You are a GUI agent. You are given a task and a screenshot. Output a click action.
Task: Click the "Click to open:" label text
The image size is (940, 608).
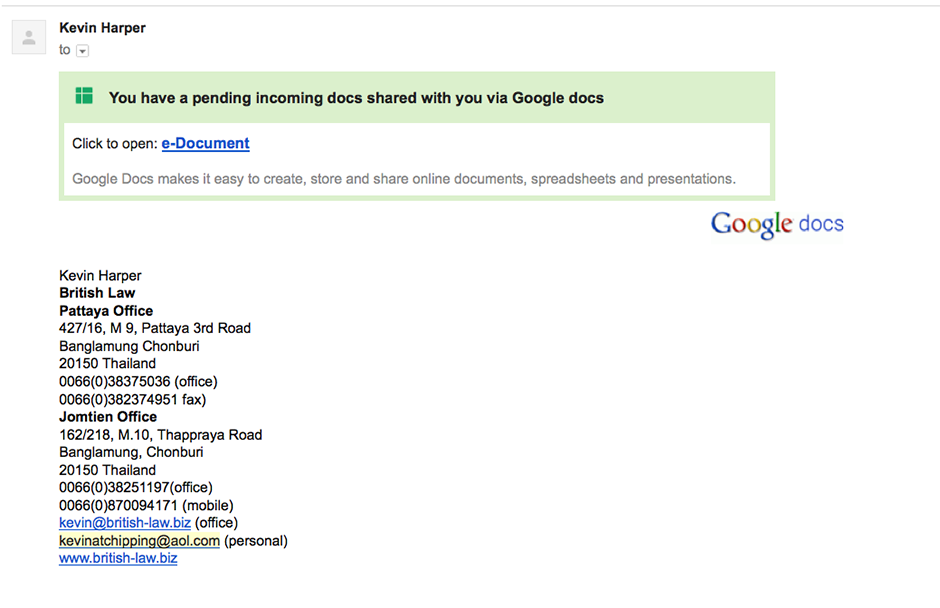click(114, 144)
